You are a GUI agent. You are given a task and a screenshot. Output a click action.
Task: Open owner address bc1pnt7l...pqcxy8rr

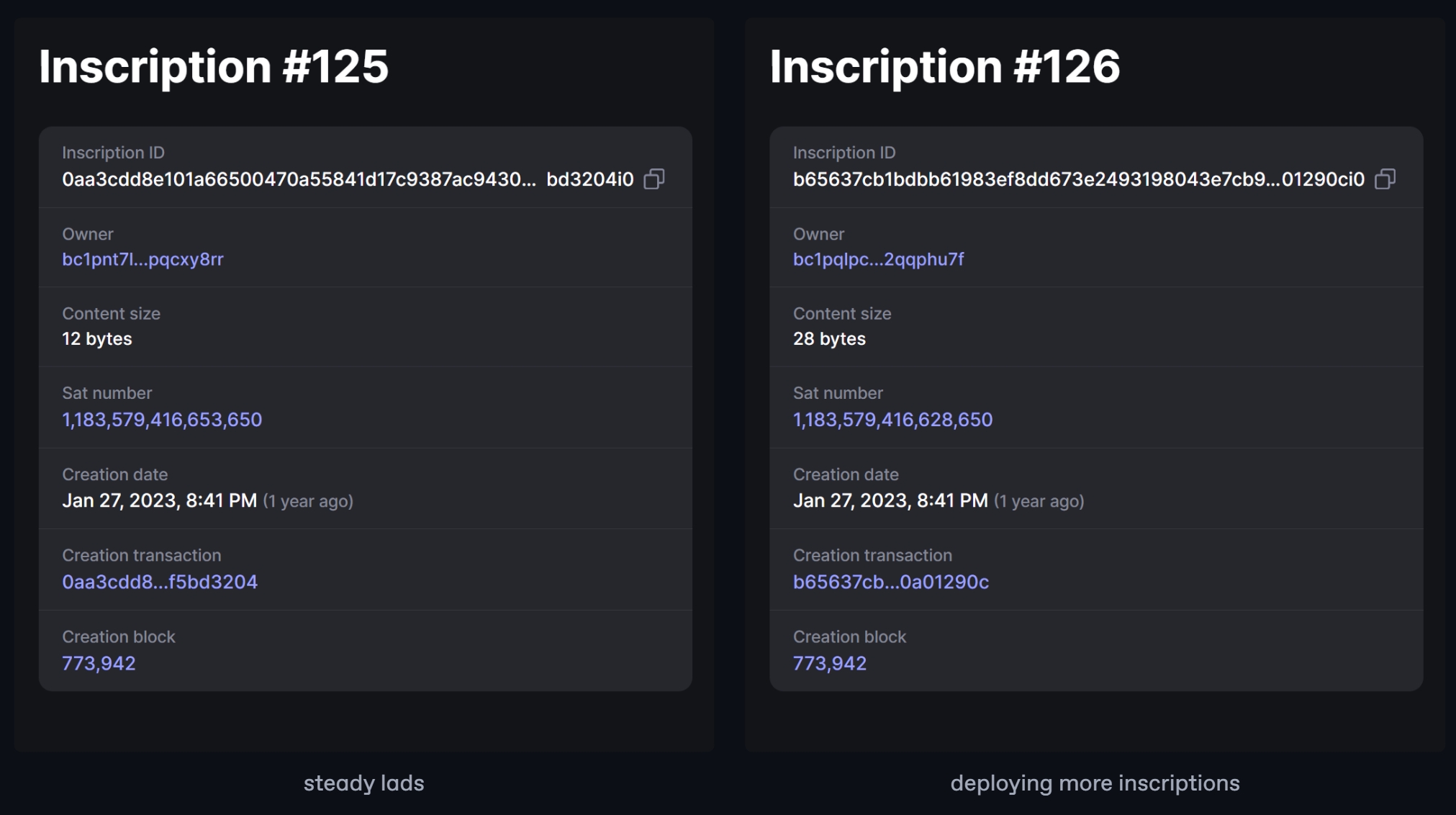[x=143, y=259]
